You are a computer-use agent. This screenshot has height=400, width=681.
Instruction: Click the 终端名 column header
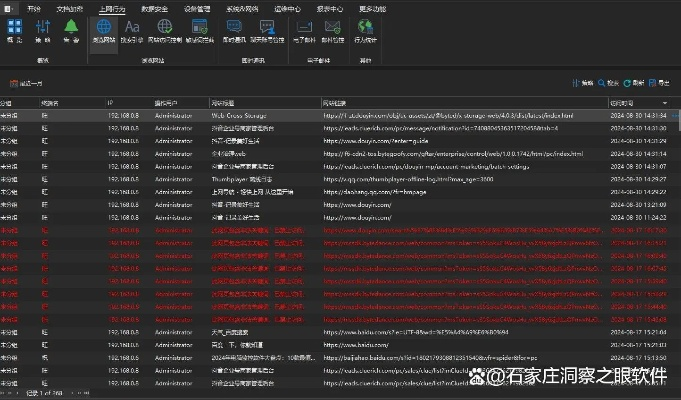72,103
